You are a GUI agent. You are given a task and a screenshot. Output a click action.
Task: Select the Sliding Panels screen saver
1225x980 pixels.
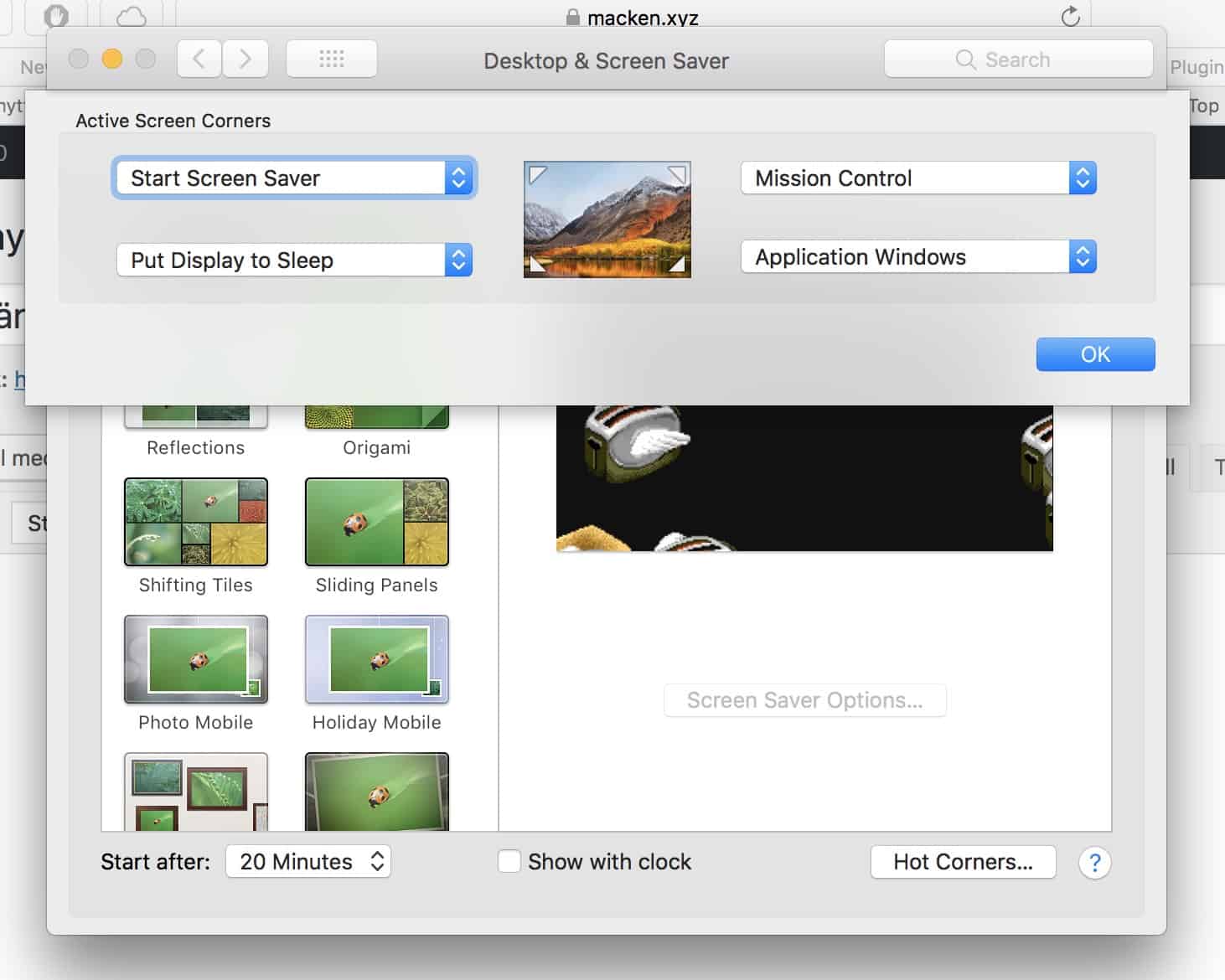coord(377,523)
